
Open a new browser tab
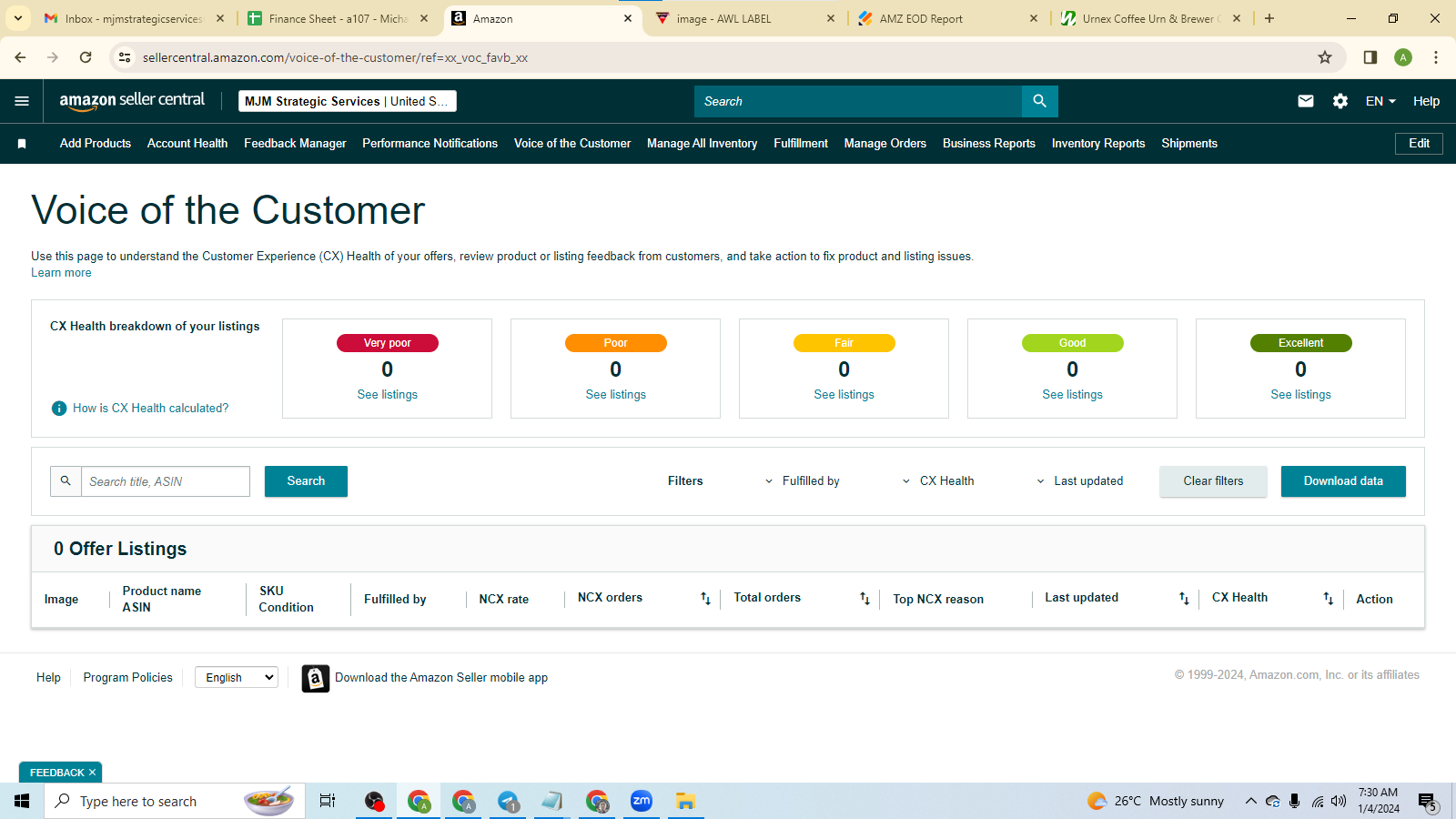pyautogui.click(x=1269, y=18)
